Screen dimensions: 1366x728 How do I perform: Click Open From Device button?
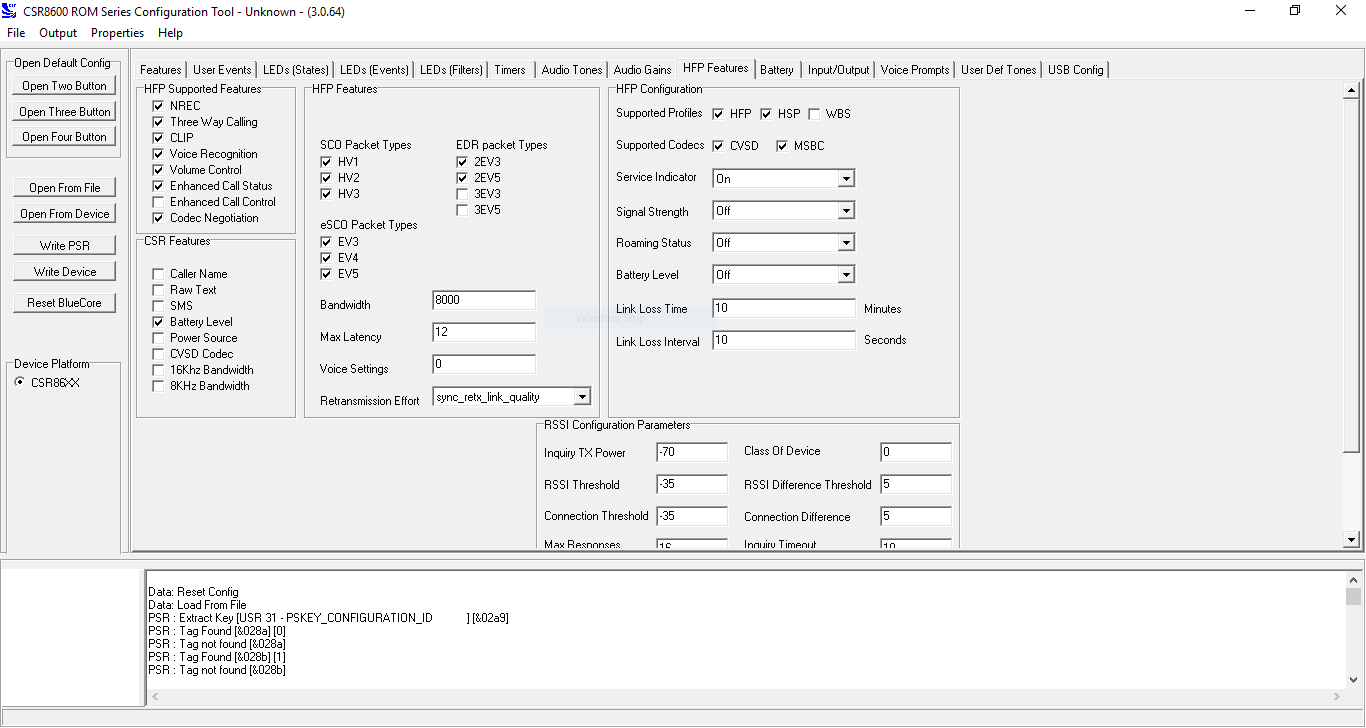pos(64,214)
